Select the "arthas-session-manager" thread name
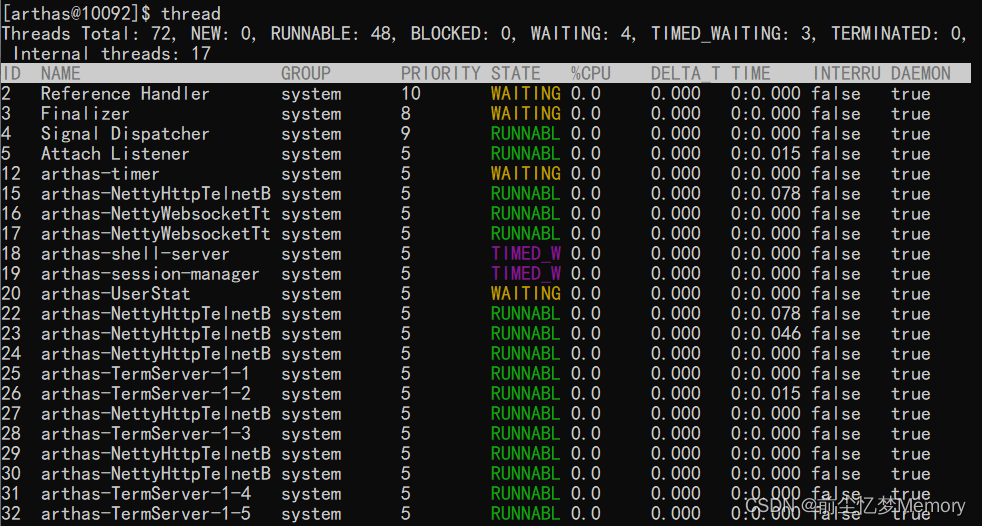 150,274
